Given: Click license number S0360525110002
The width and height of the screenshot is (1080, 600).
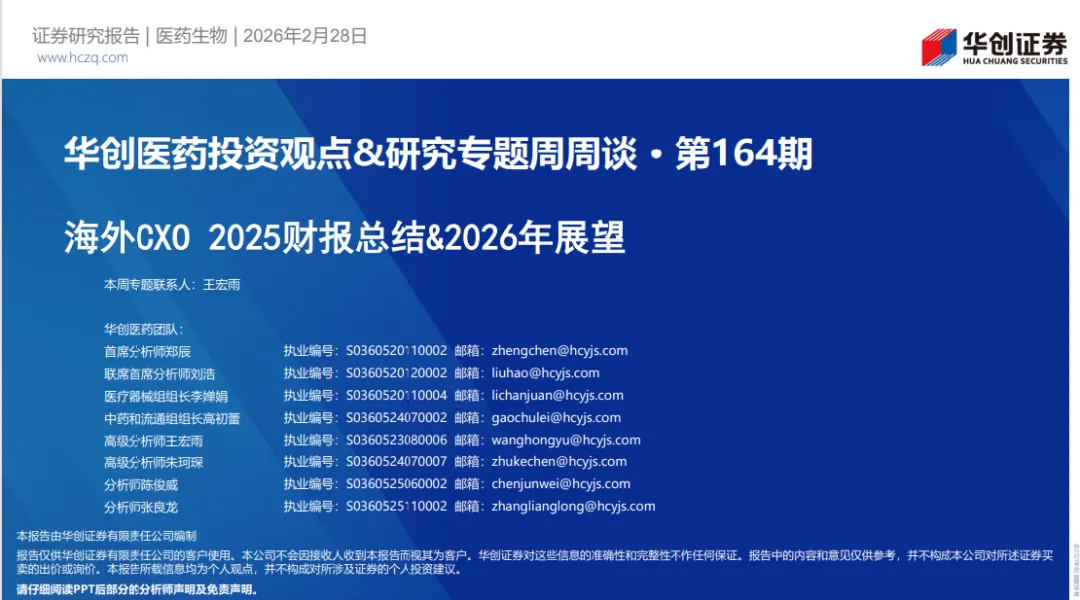Looking at the screenshot, I should (396, 506).
